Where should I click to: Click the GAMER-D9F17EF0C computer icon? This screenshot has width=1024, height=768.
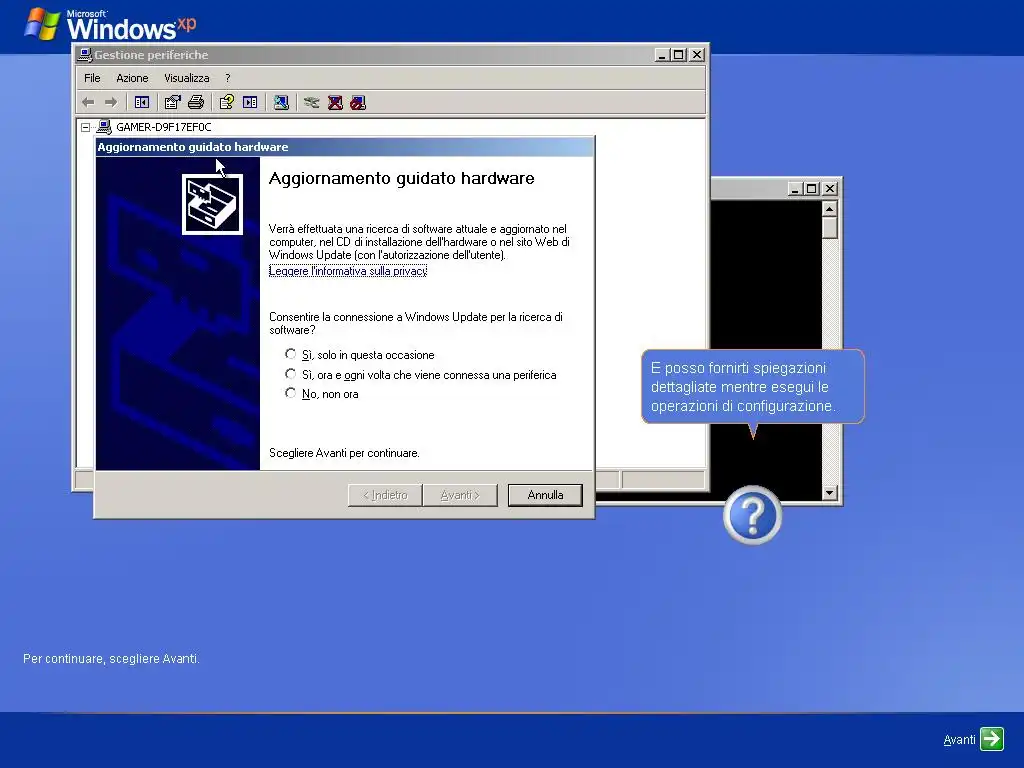click(104, 127)
